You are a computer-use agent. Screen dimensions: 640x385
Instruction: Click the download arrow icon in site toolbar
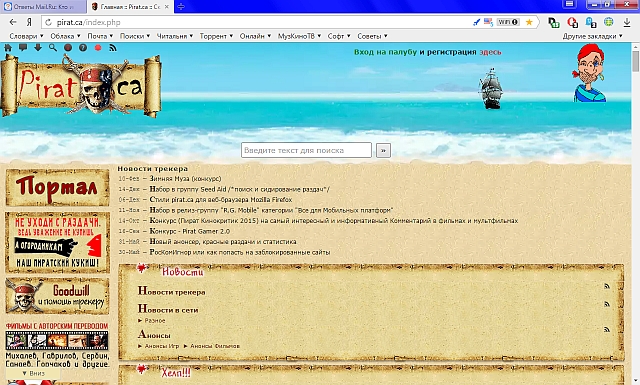[x=38, y=48]
